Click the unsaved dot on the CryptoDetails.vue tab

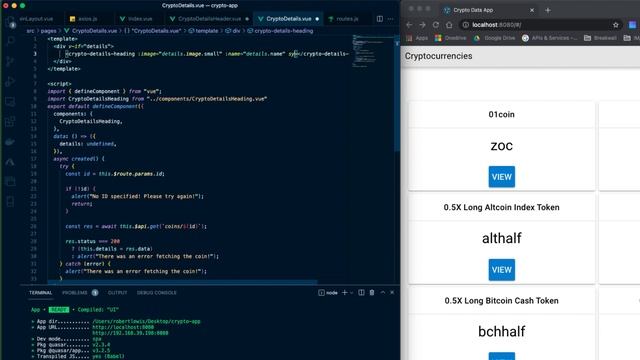click(317, 19)
